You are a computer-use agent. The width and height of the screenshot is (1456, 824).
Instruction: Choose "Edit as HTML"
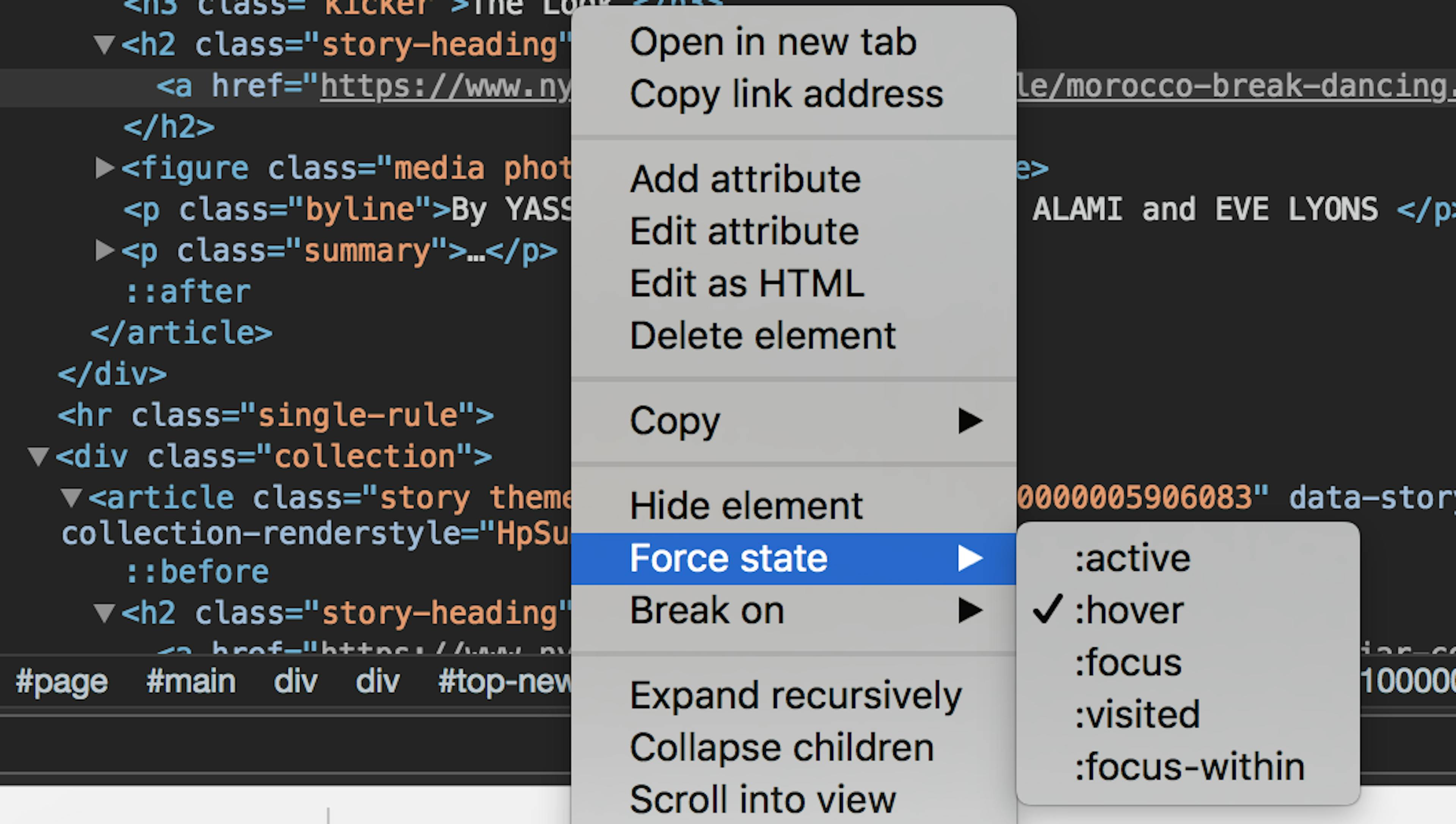[x=747, y=282]
